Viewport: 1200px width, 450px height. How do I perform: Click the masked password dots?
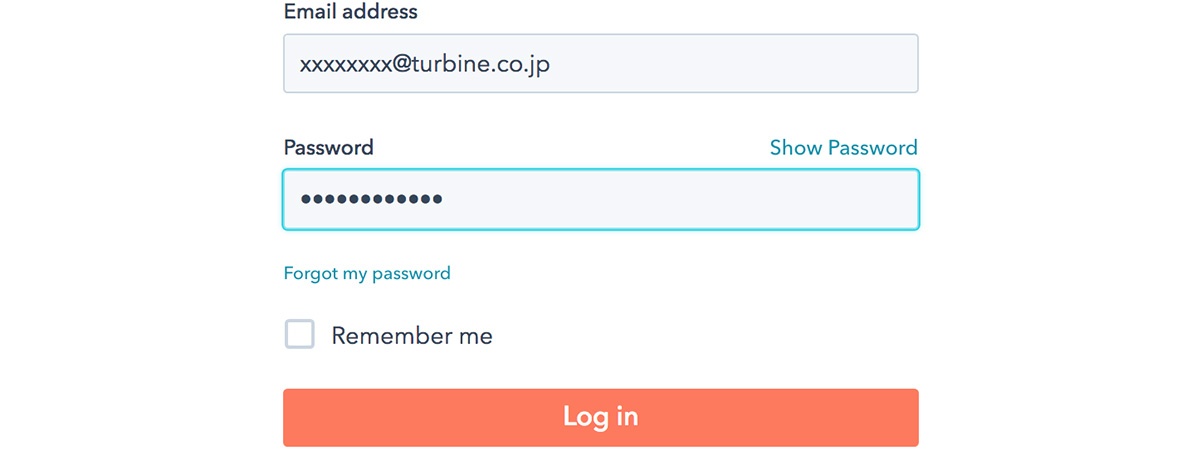(372, 199)
